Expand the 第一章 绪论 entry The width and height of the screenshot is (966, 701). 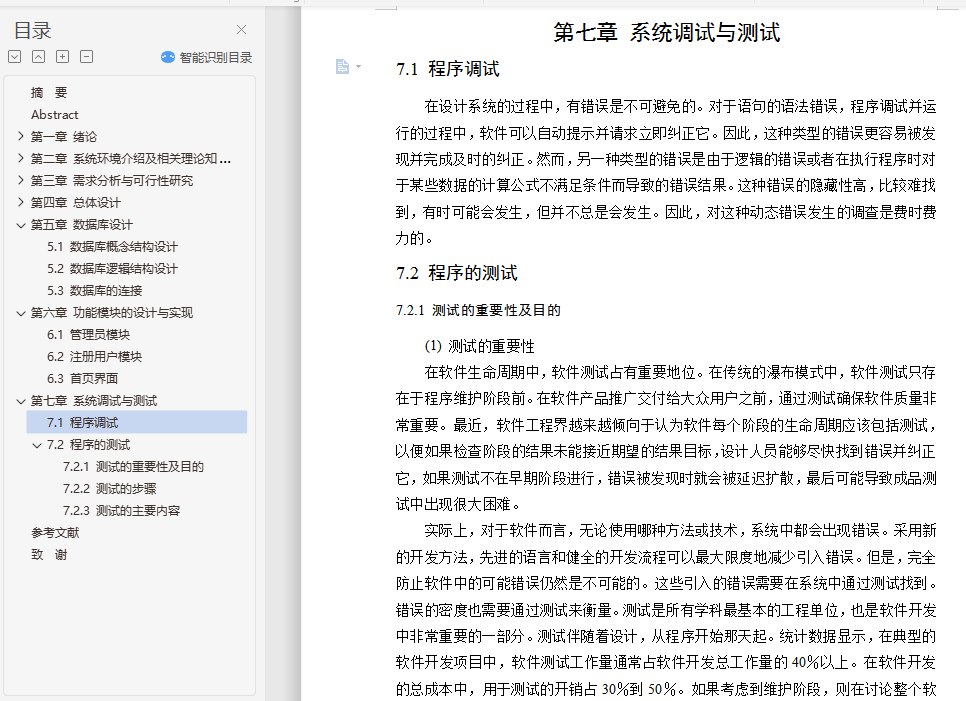coord(20,136)
